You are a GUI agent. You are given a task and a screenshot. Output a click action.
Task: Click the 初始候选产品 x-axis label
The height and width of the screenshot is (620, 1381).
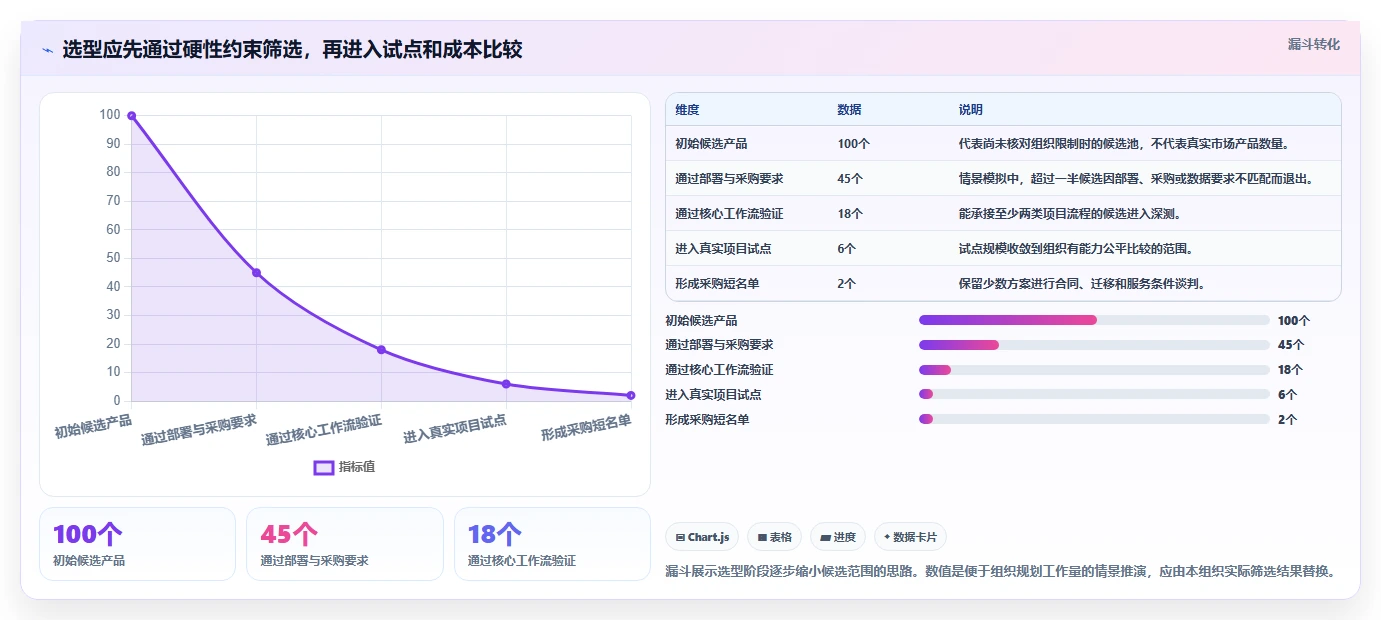(93, 427)
